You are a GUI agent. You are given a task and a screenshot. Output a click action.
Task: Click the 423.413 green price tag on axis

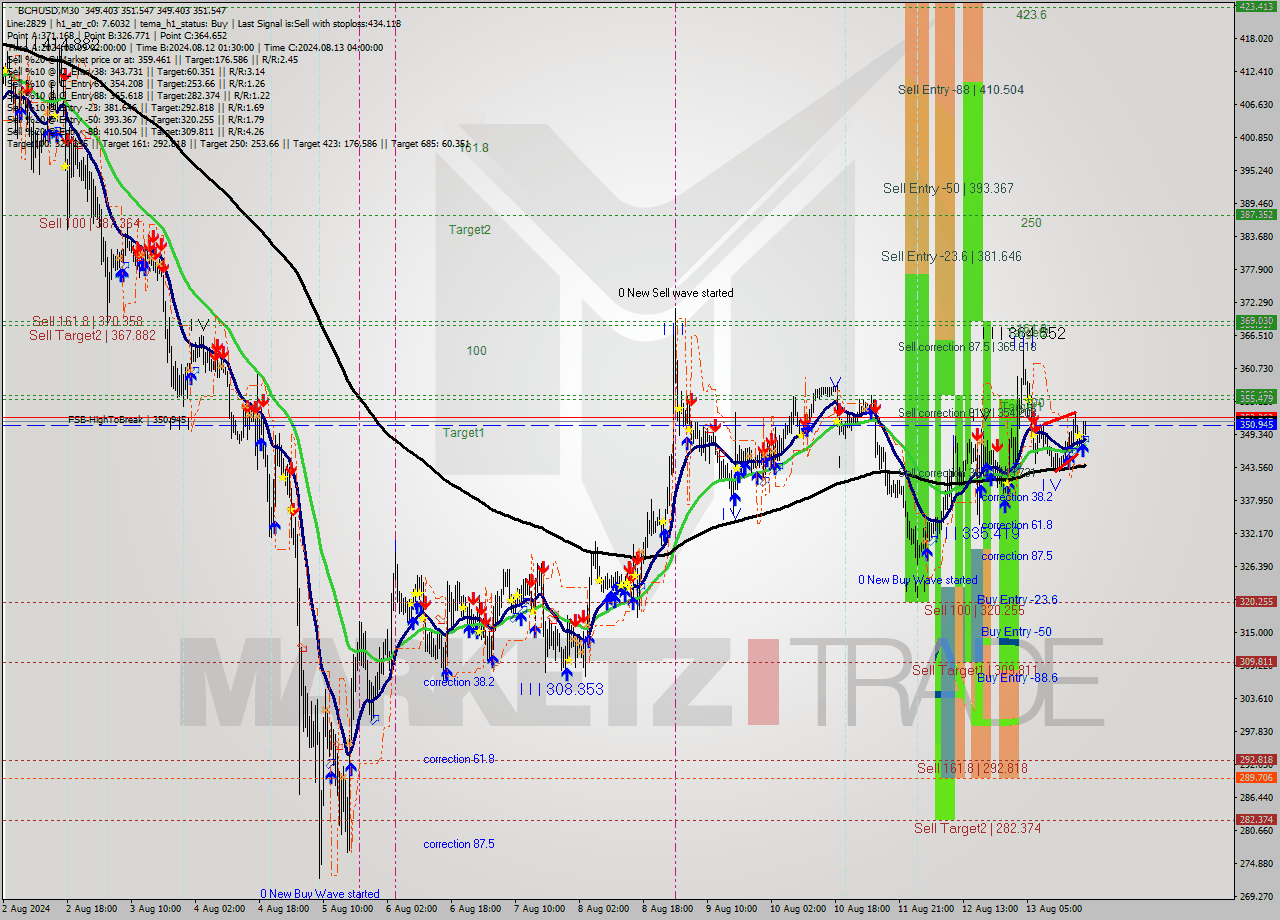pos(1257,6)
